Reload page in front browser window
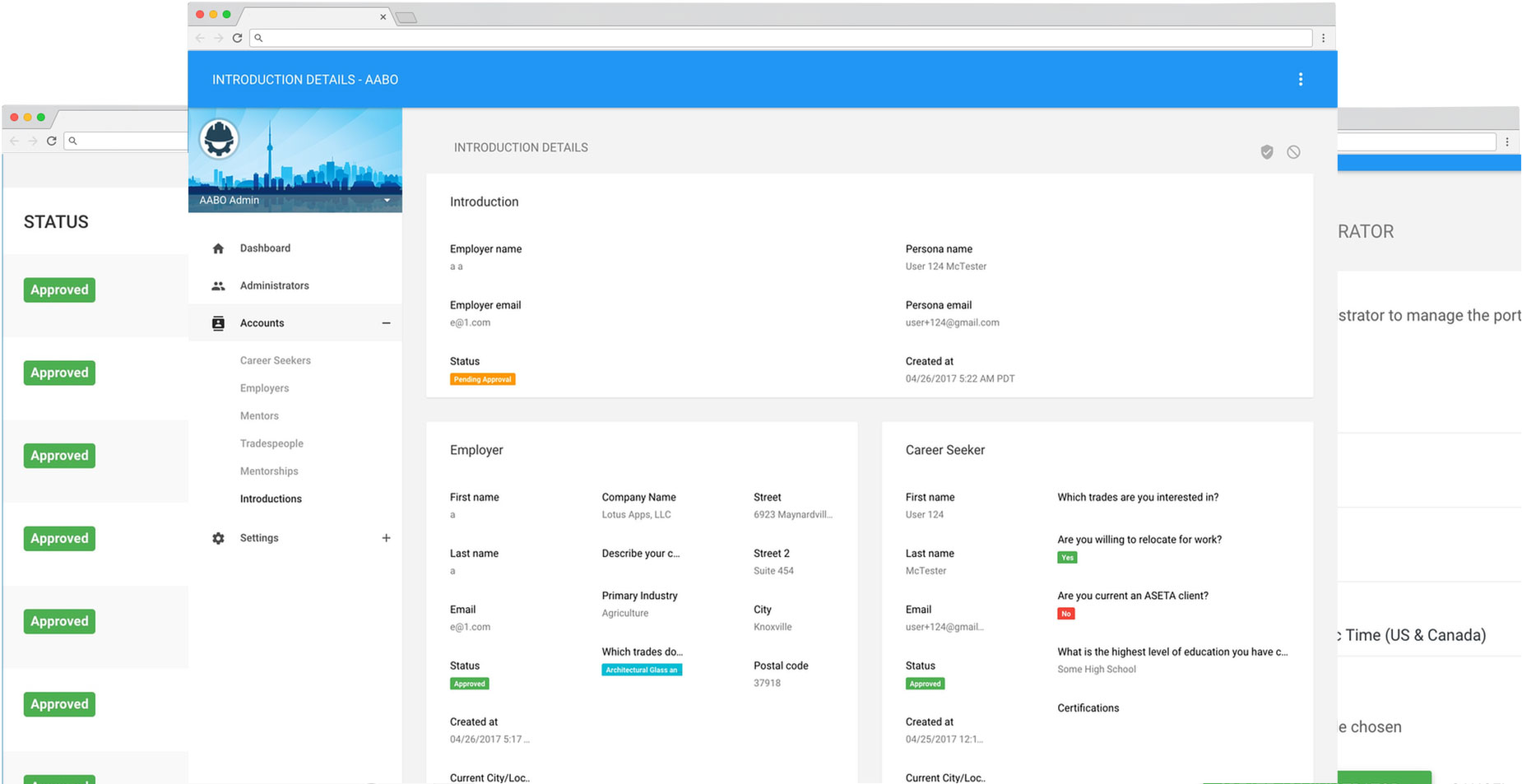Viewport: 1522px width, 784px height. [237, 38]
